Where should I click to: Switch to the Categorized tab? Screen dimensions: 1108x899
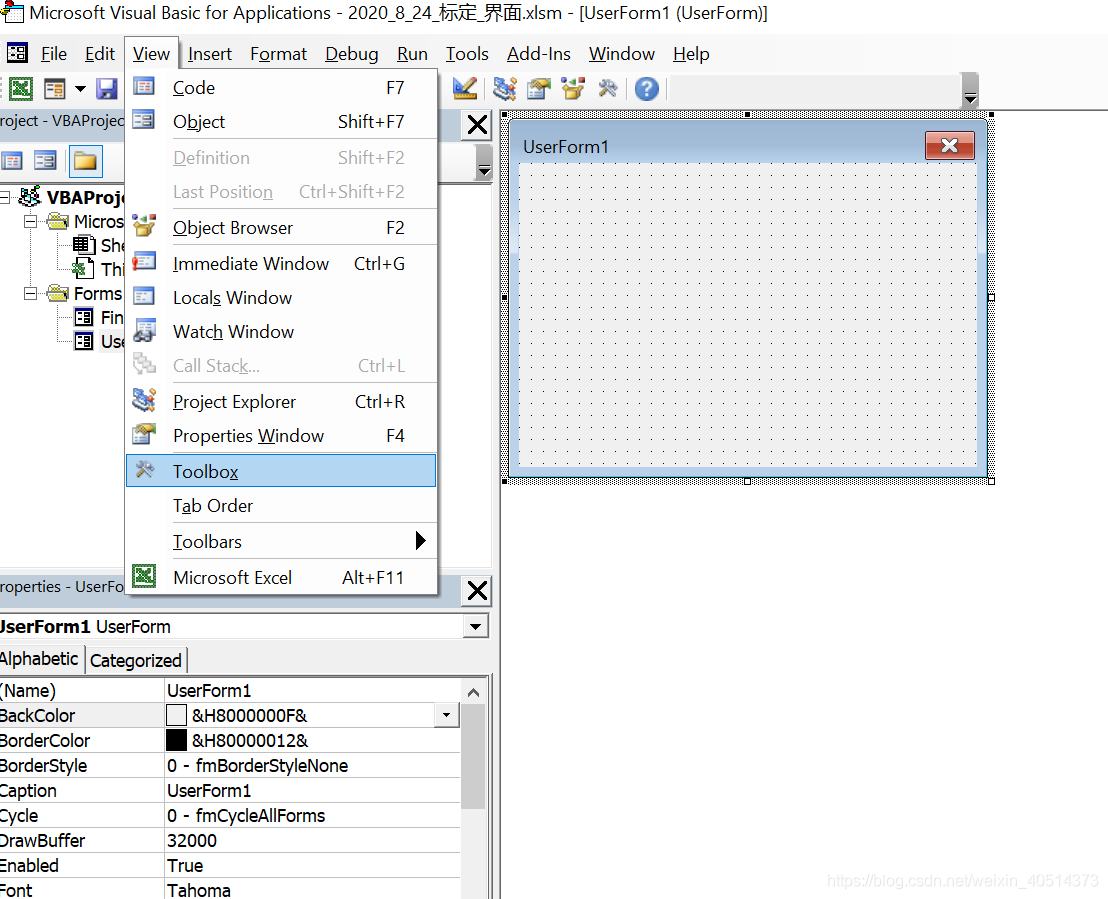pos(136,660)
